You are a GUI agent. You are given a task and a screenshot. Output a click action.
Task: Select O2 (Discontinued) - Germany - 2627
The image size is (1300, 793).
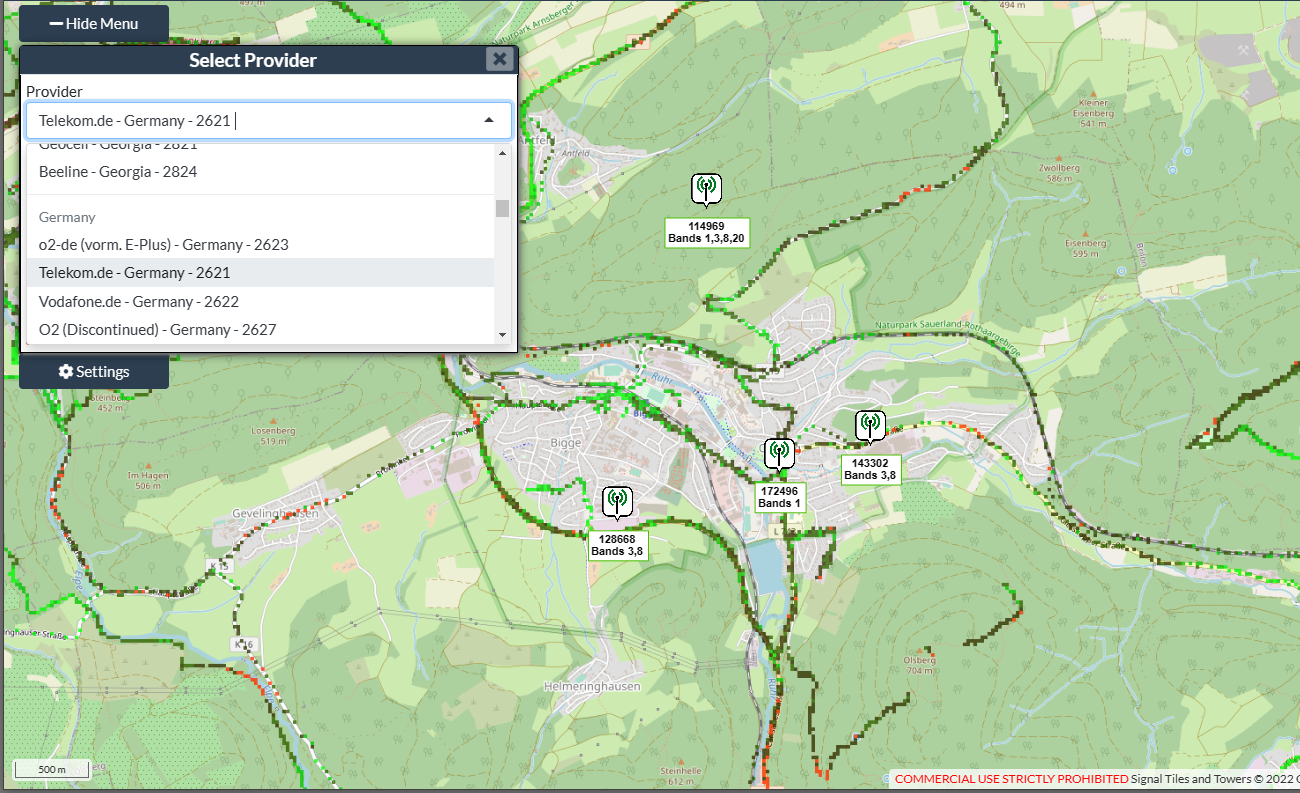[261, 329]
